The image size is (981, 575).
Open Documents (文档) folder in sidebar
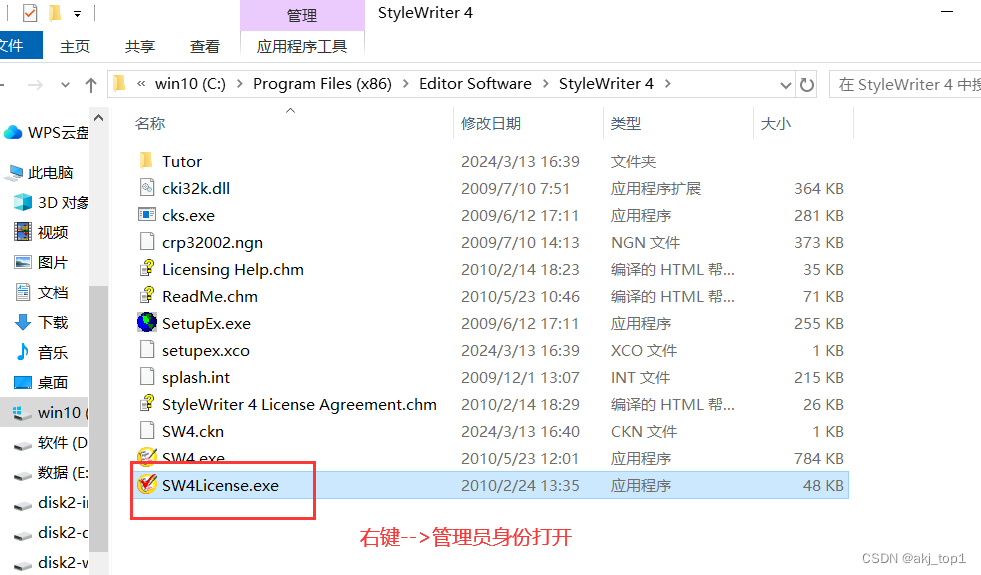(x=41, y=292)
